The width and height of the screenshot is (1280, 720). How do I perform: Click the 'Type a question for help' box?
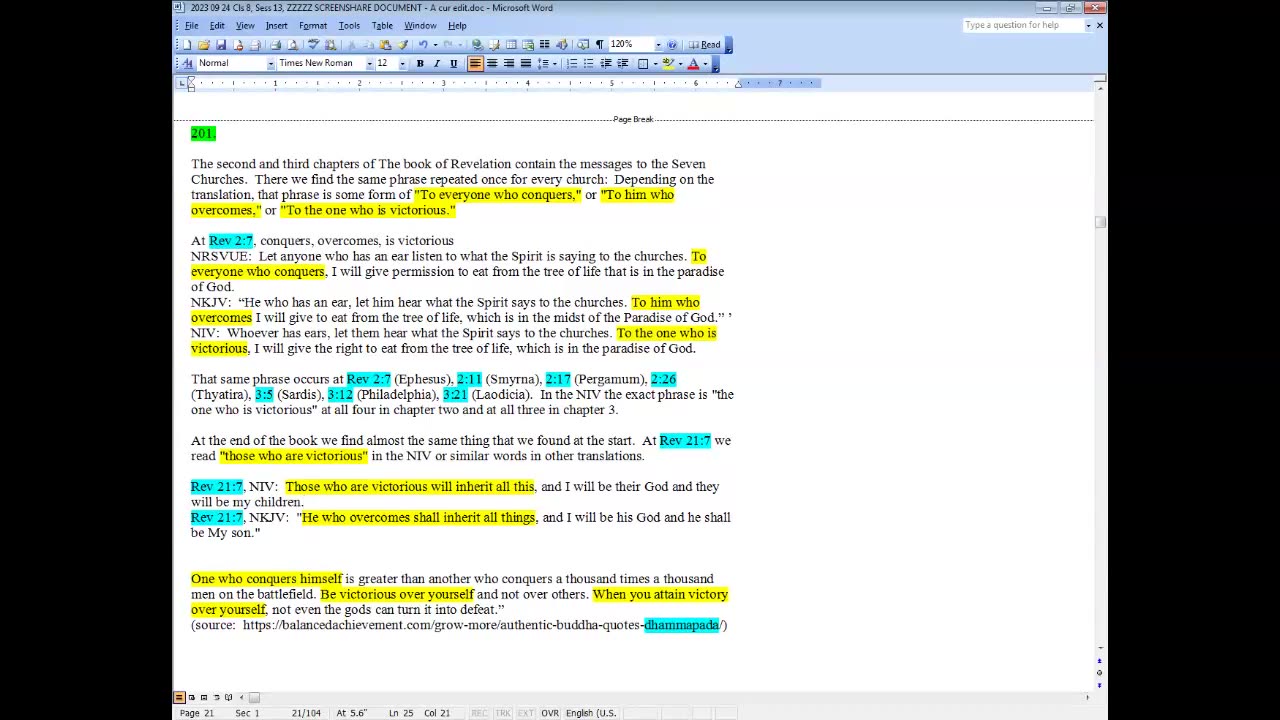(x=1022, y=25)
